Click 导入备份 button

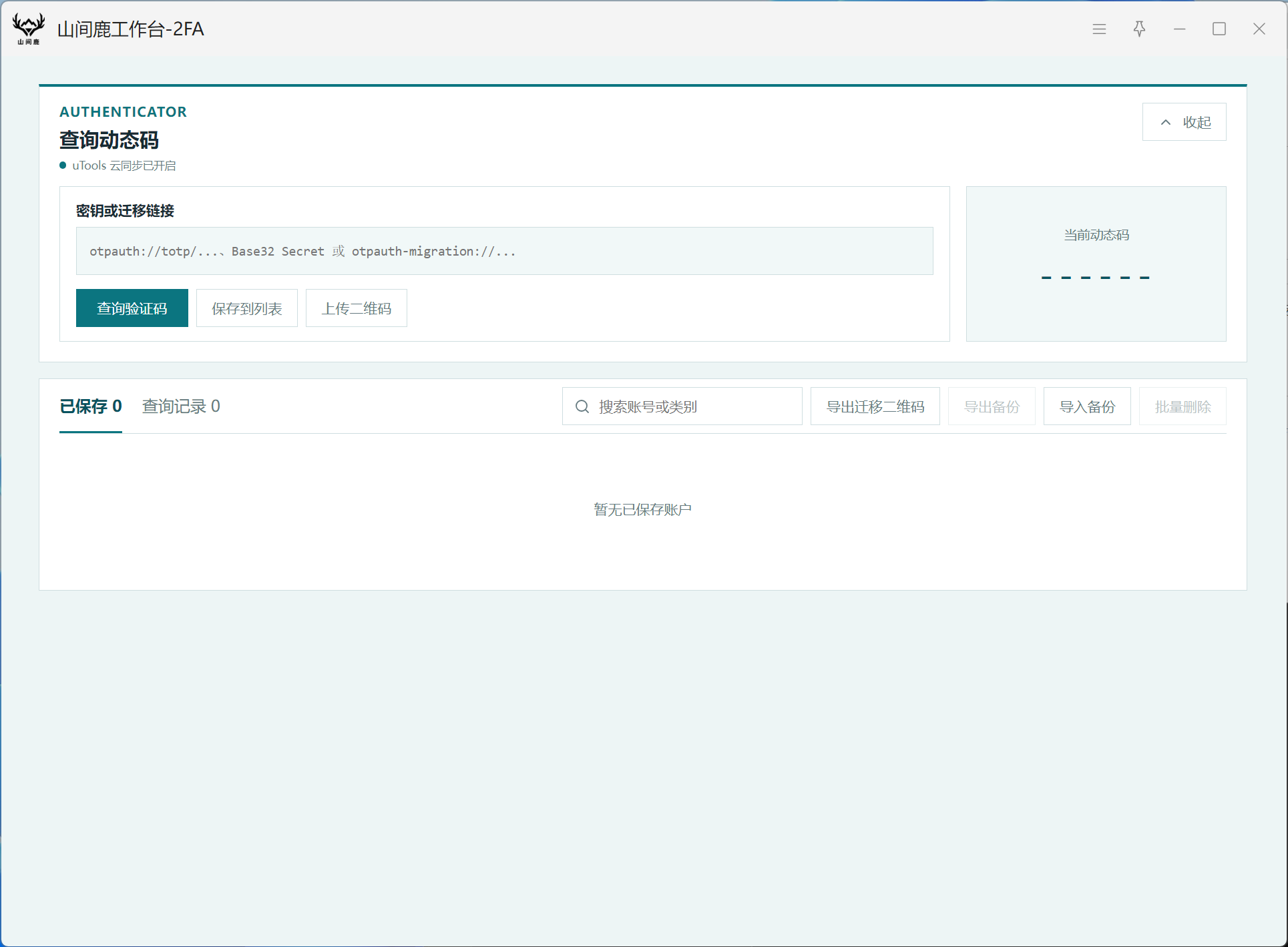[x=1087, y=406]
